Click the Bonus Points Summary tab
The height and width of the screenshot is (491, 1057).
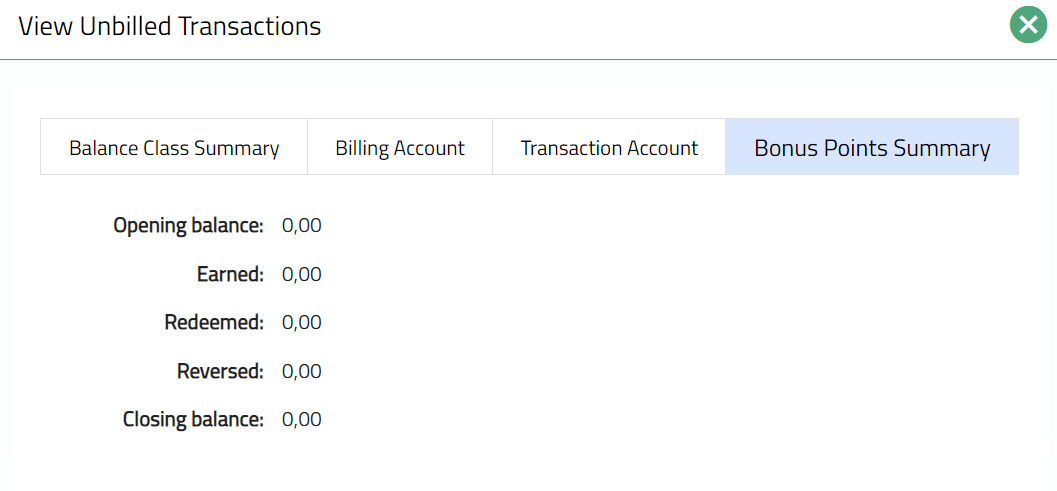(872, 148)
